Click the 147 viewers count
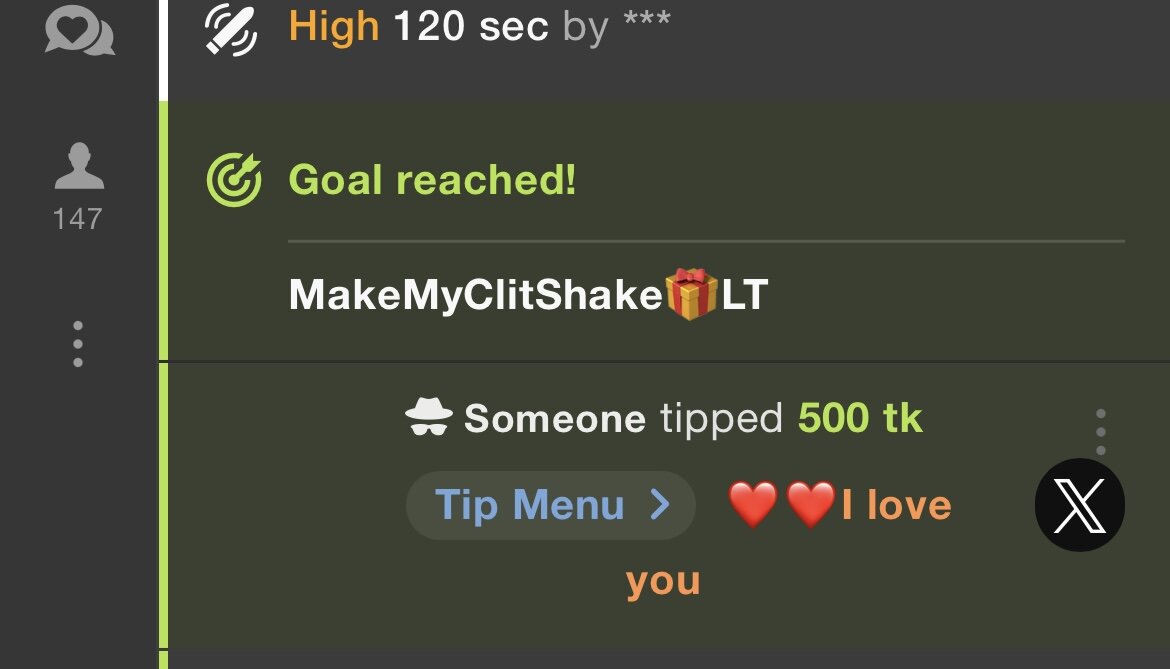Image resolution: width=1170 pixels, height=669 pixels. coord(78,219)
